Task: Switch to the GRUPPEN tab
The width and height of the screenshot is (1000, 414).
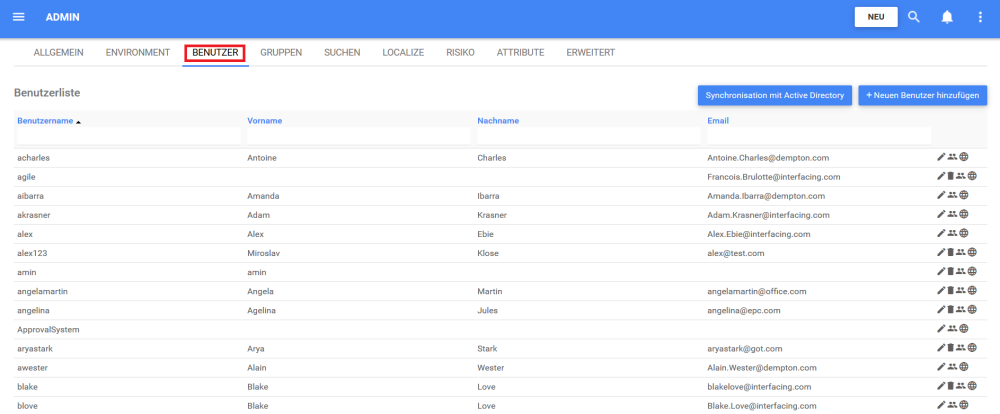Action: pos(281,52)
